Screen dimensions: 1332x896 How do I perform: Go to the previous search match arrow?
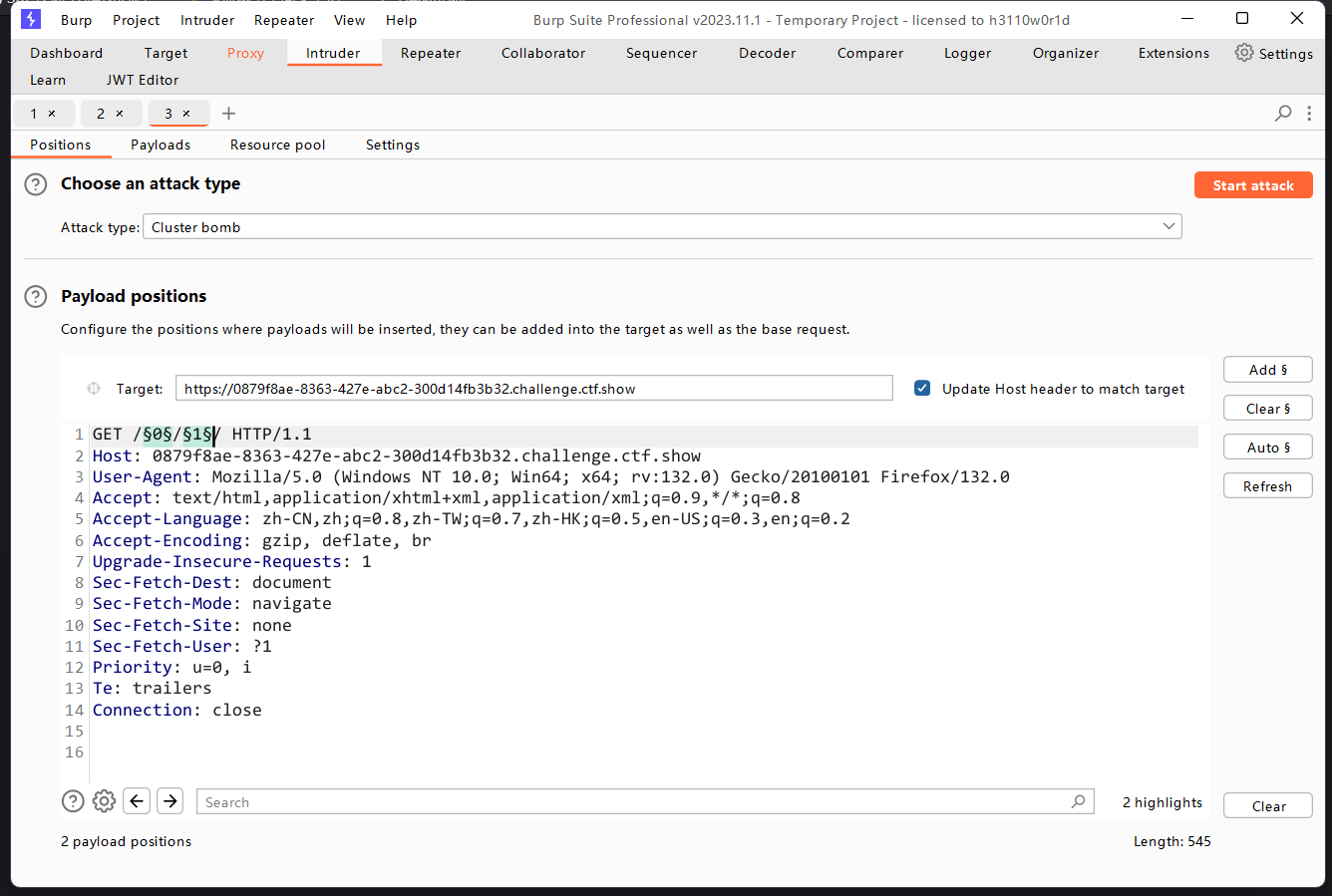138,800
